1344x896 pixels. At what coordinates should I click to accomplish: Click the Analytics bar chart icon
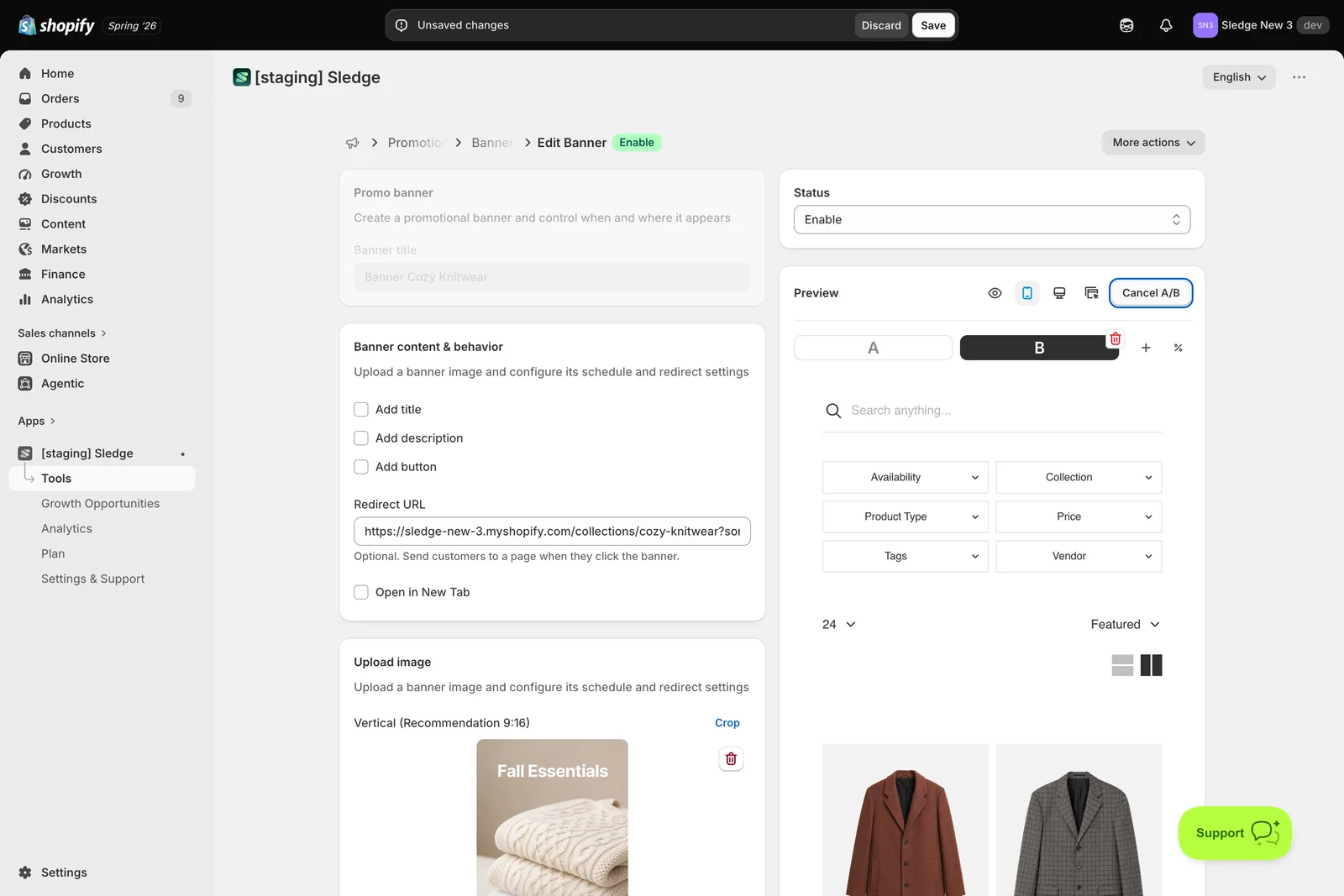click(x=25, y=300)
